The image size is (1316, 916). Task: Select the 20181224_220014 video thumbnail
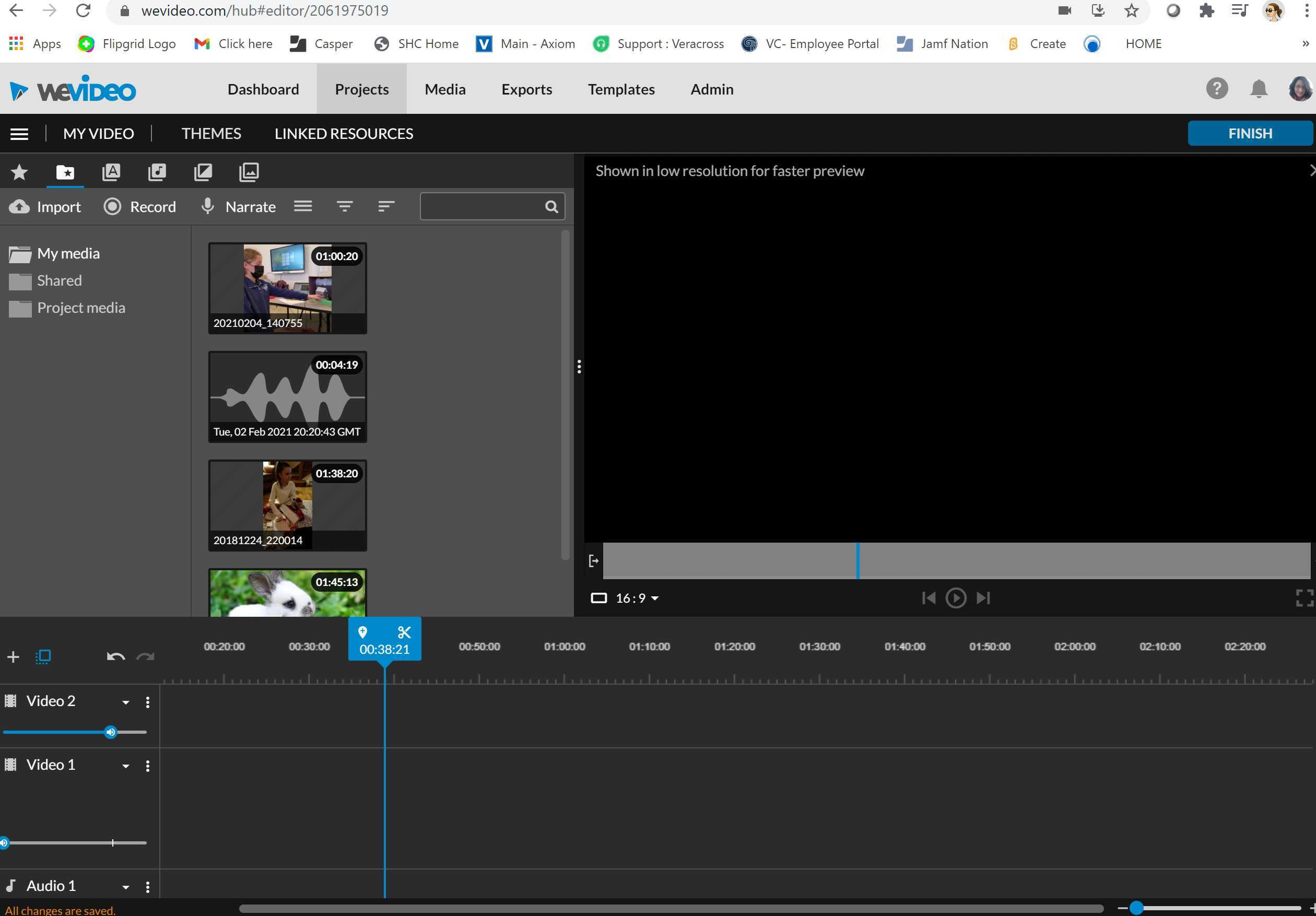click(x=287, y=504)
